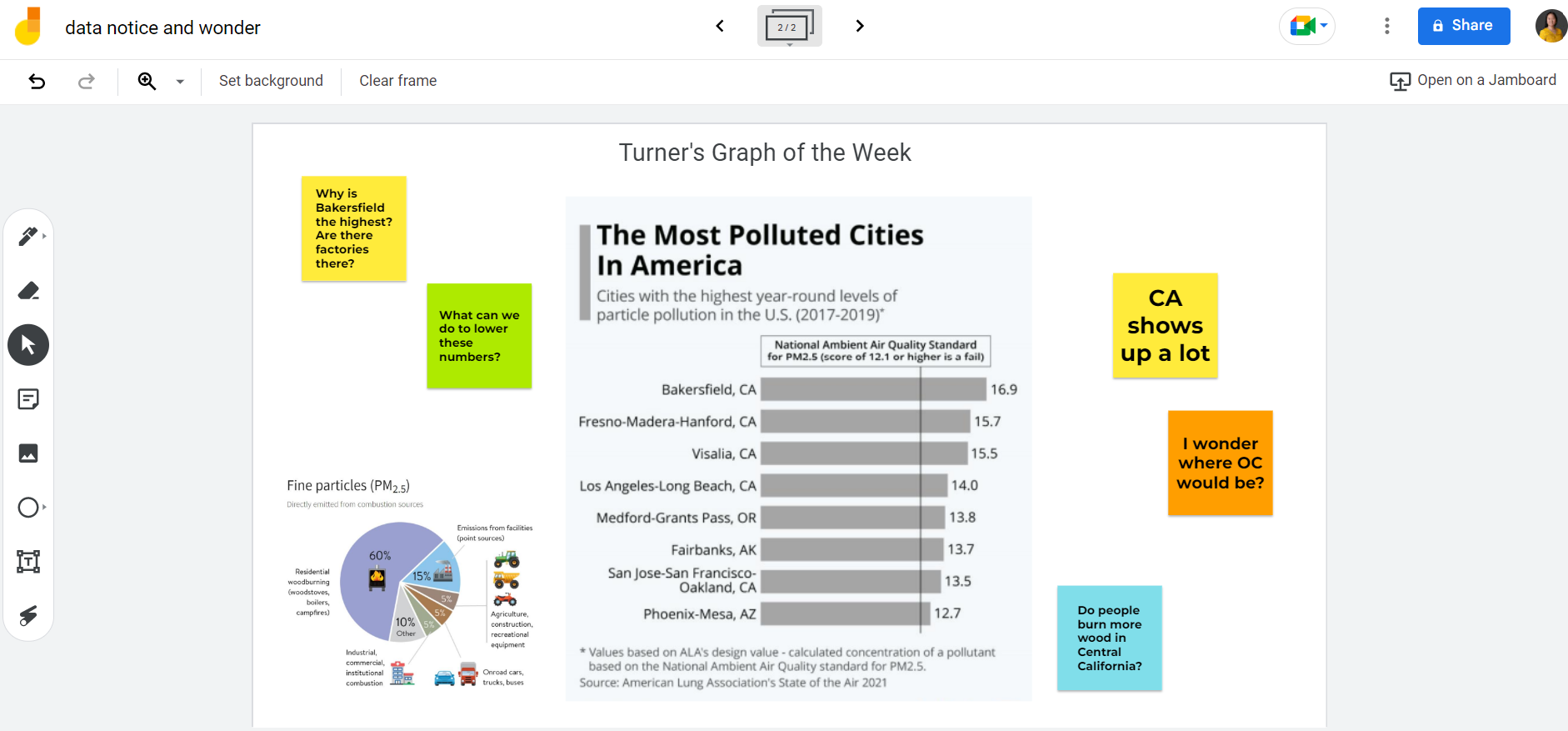Click Open on a Jamboard
The width and height of the screenshot is (1568, 731).
pyautogui.click(x=1472, y=80)
